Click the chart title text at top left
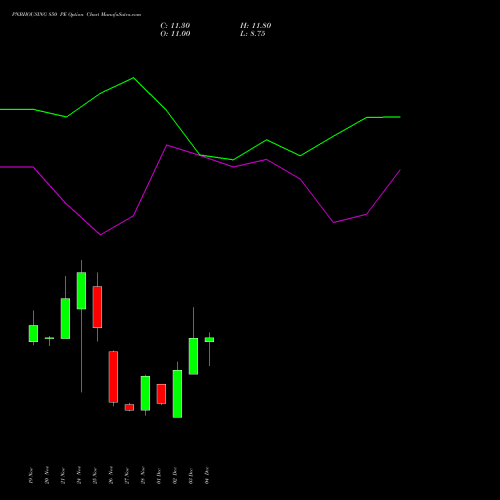500x500 pixels. pyautogui.click(x=76, y=15)
